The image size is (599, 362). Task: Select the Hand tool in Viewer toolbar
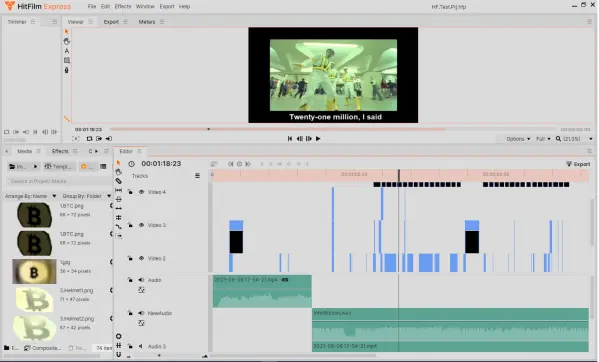click(66, 41)
